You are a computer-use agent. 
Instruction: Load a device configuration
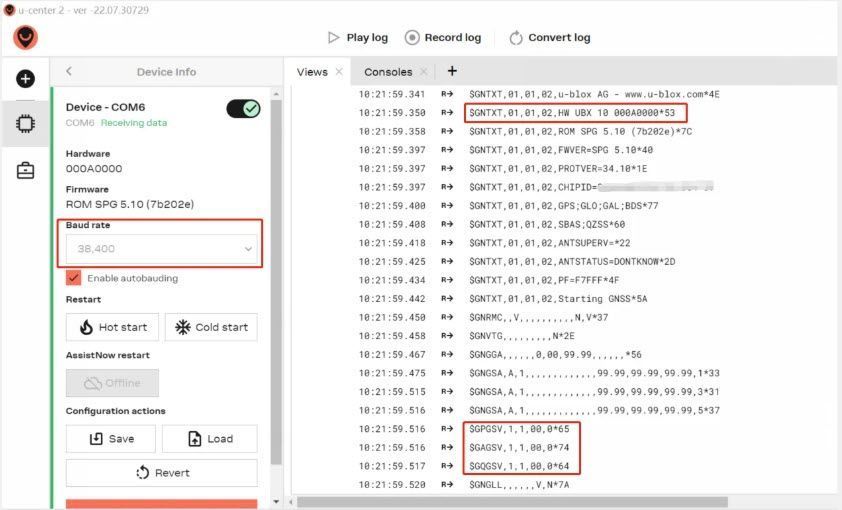[209, 439]
